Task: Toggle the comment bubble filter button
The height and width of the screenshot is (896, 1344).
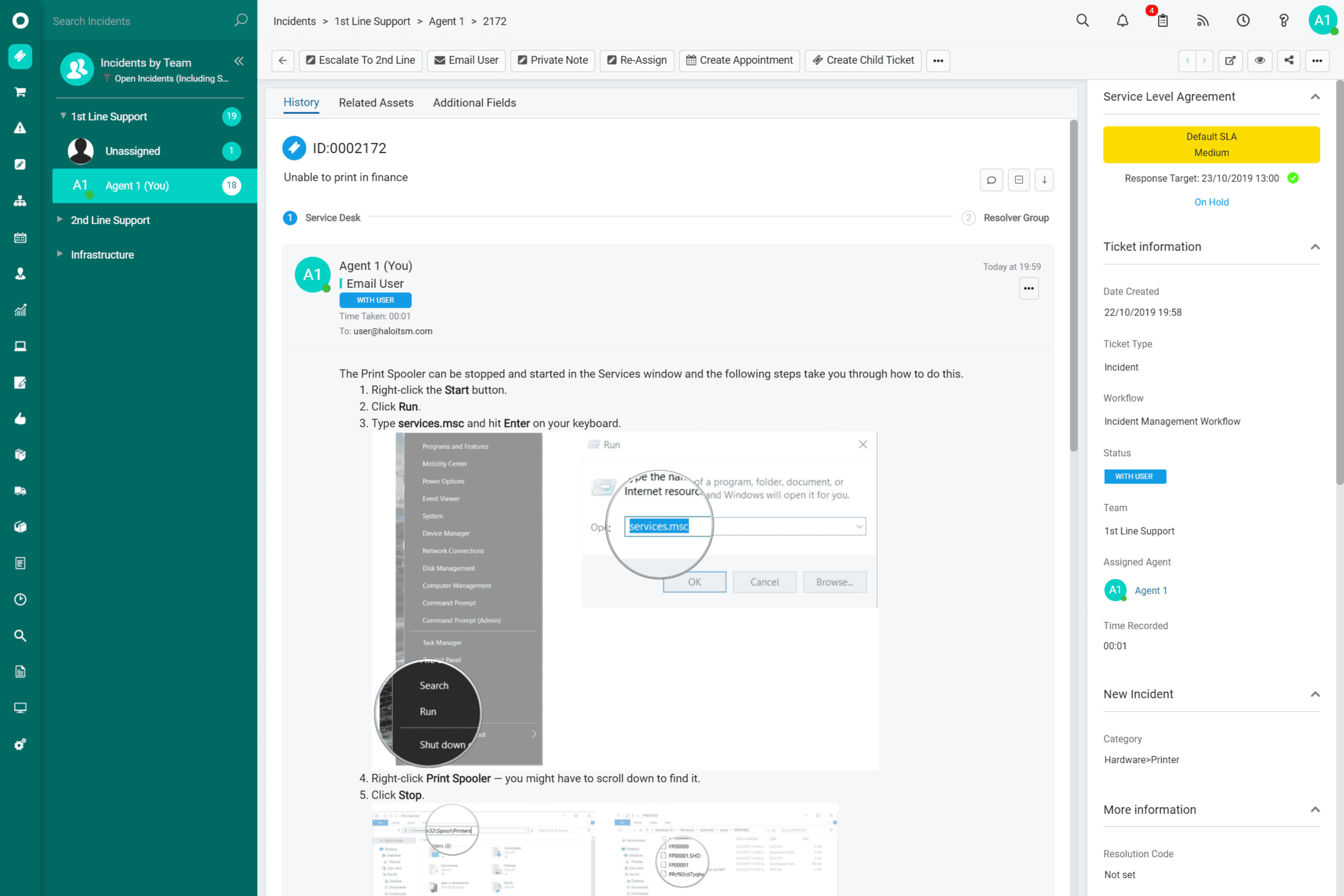Action: [x=991, y=180]
